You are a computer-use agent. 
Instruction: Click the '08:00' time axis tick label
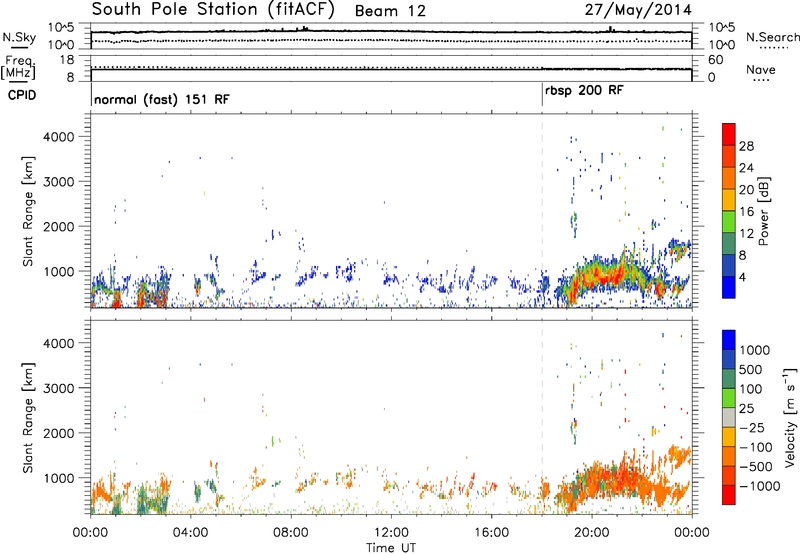(x=290, y=533)
